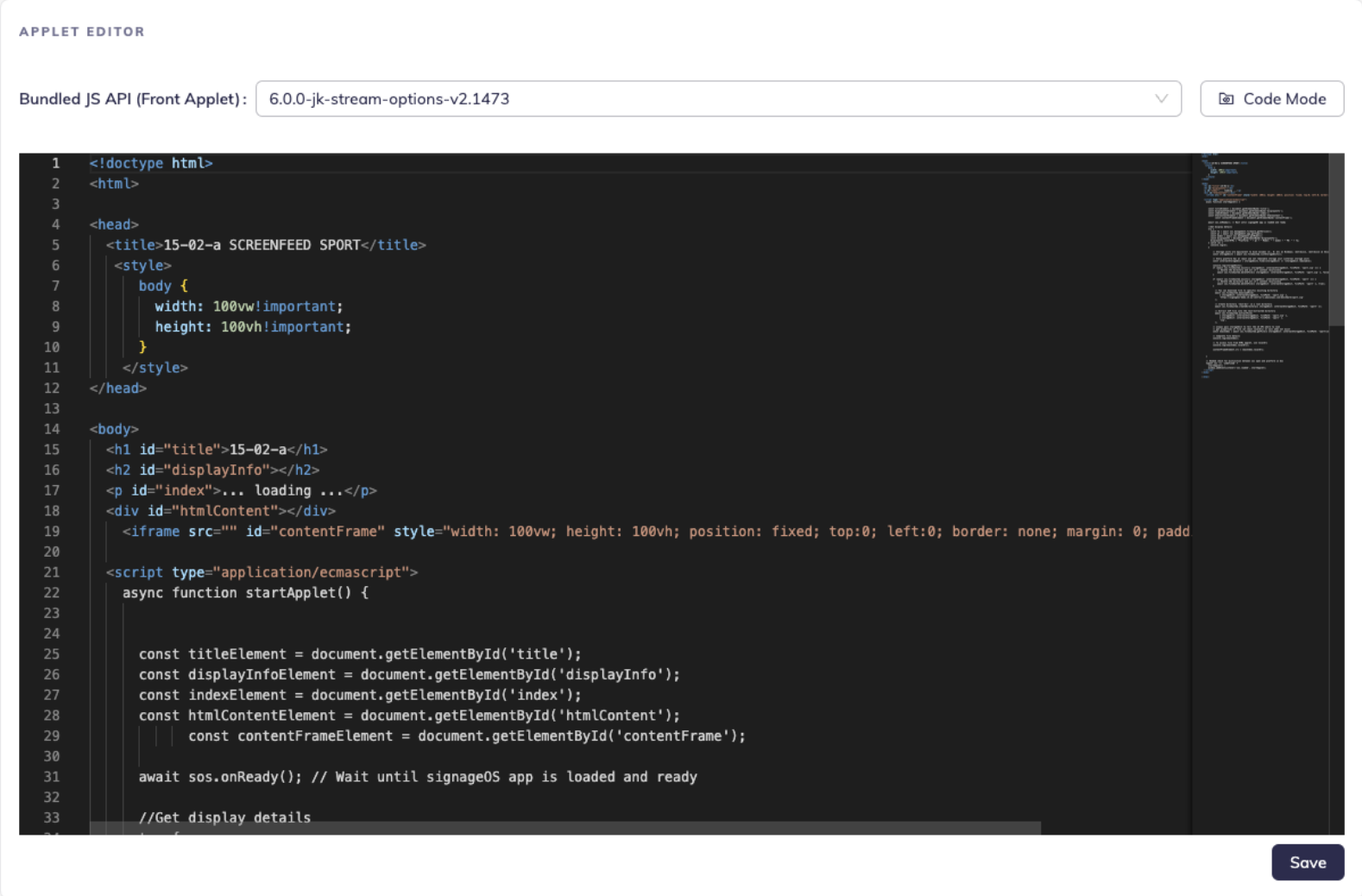Click the //Get display details comment
The image size is (1362, 896).
click(224, 817)
